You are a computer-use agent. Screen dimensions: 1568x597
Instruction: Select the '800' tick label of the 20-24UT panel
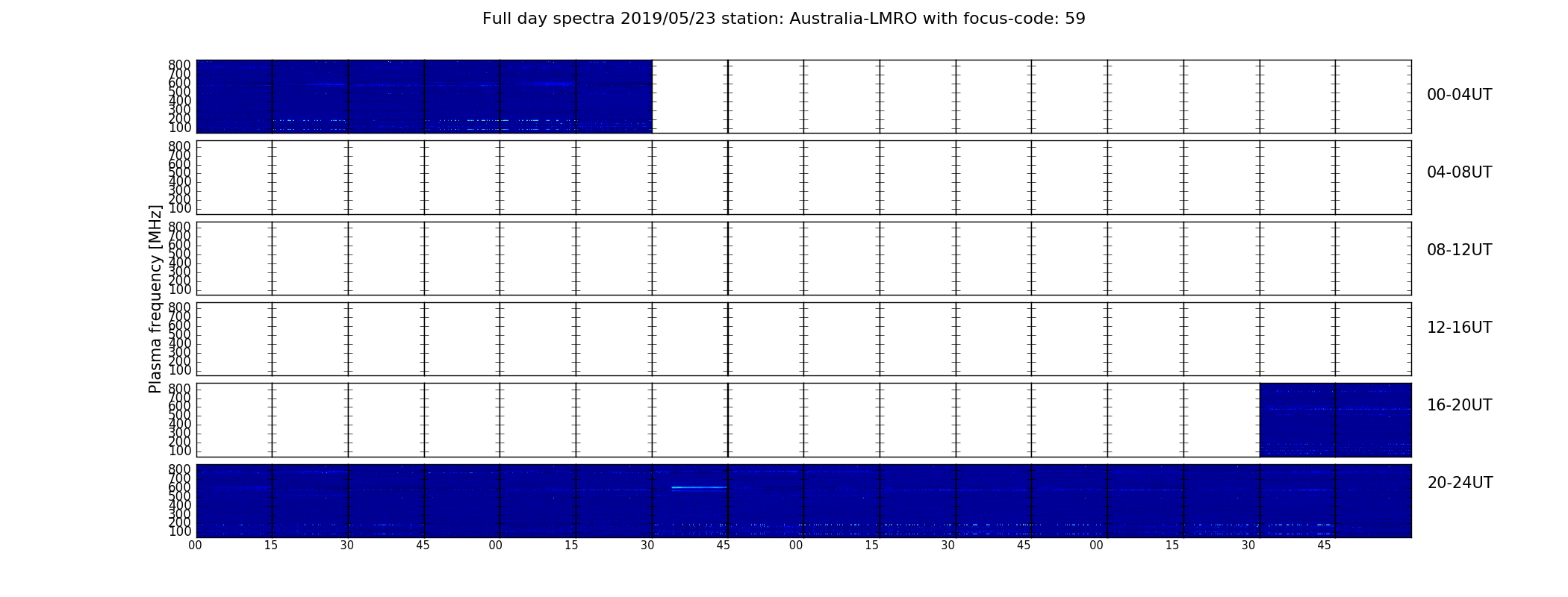[x=179, y=469]
